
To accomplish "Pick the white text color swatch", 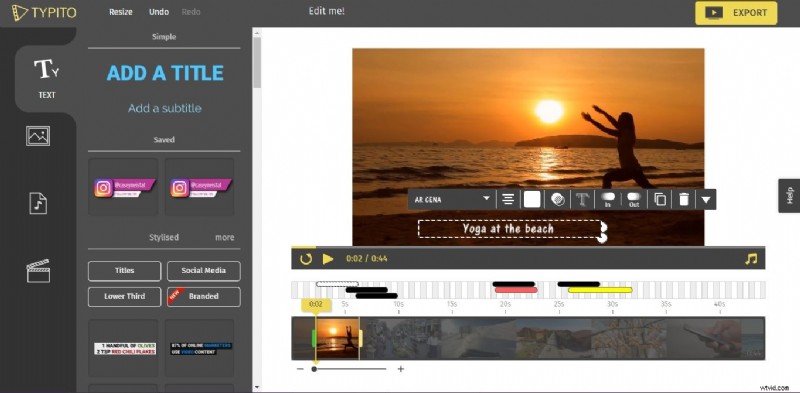I will click(532, 199).
